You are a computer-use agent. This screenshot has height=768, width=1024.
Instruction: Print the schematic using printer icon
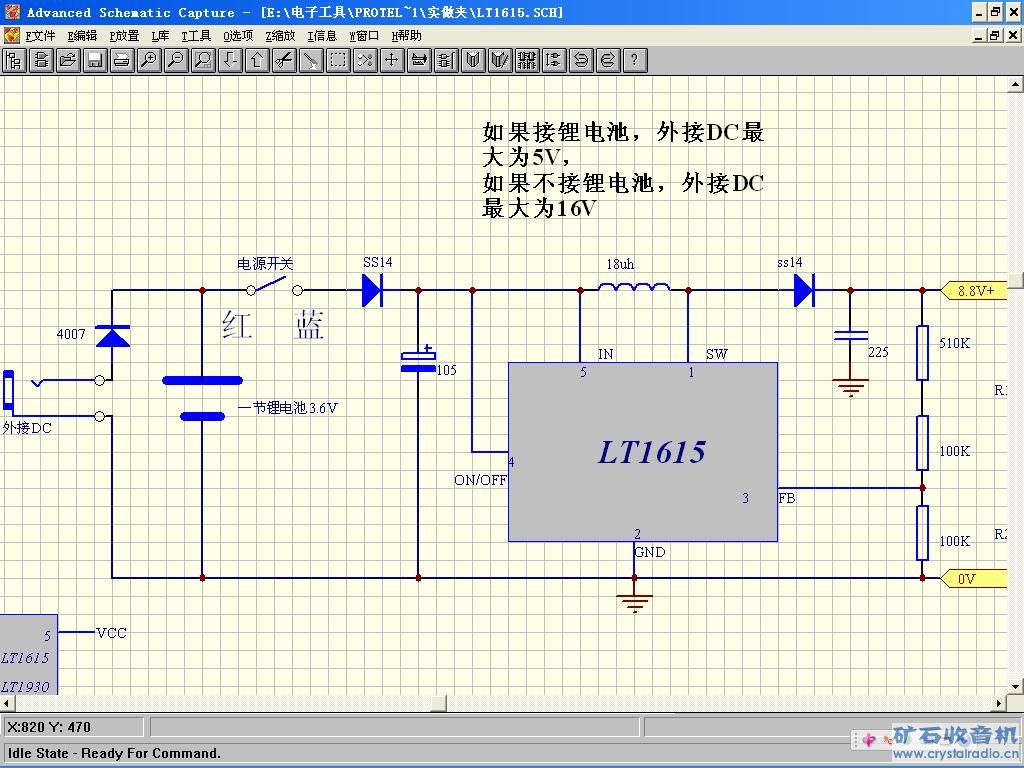pyautogui.click(x=122, y=61)
